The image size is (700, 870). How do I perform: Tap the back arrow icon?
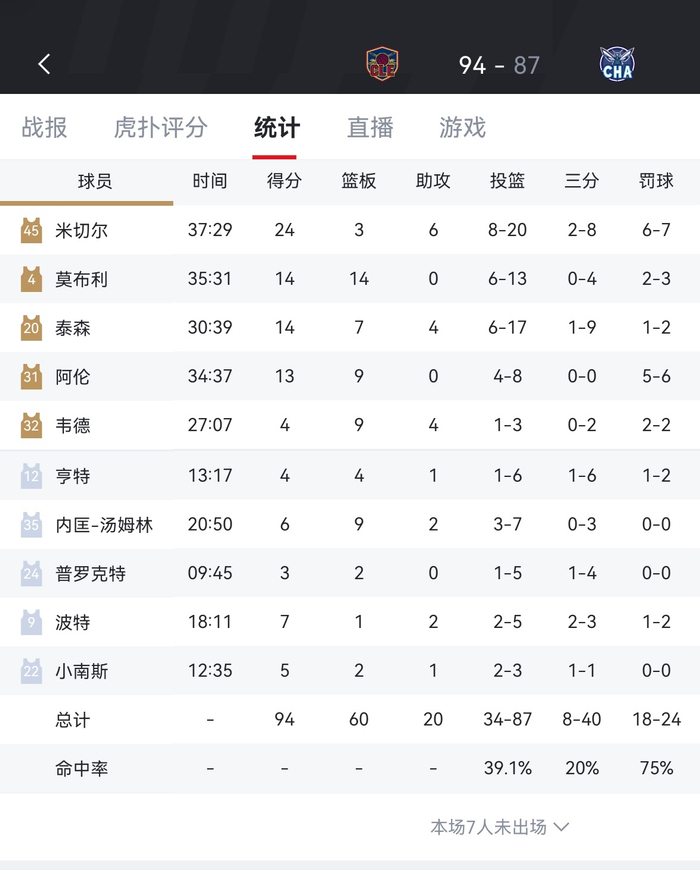tap(44, 64)
